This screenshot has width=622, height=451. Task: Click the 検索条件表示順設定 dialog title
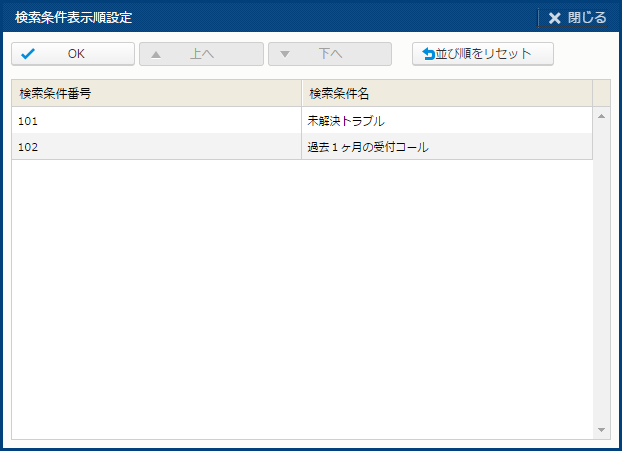tap(73, 18)
